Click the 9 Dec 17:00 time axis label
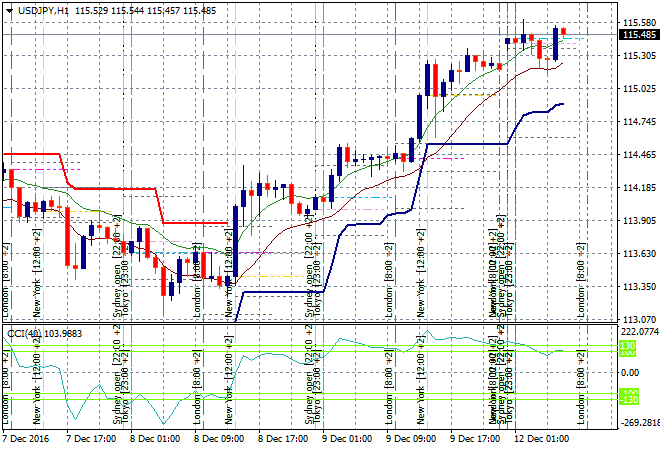The height and width of the screenshot is (450, 660). (476, 438)
